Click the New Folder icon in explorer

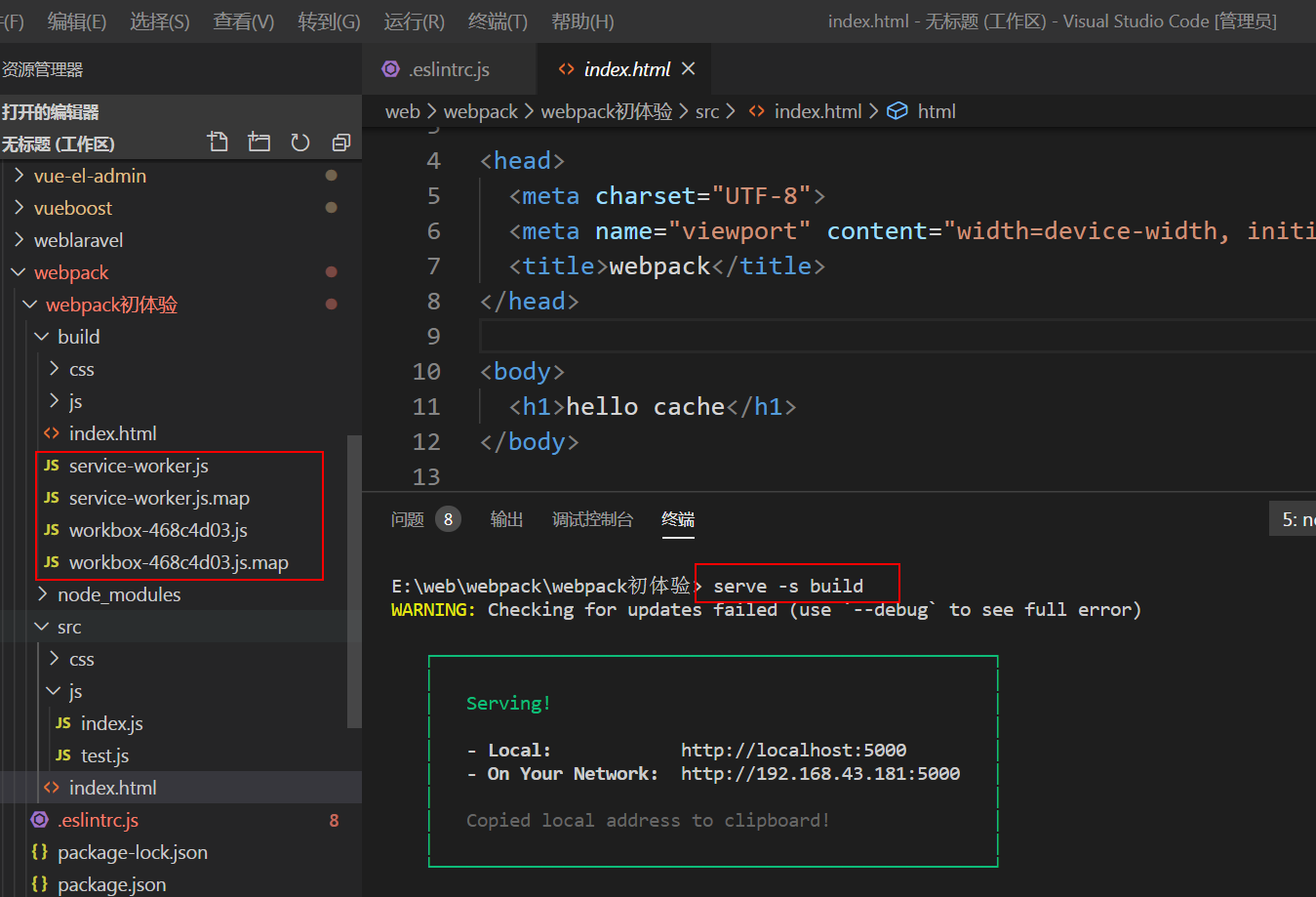tap(259, 143)
